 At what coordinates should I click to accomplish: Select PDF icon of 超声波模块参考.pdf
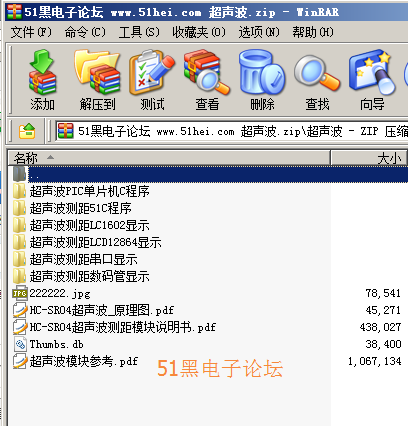coord(20,361)
